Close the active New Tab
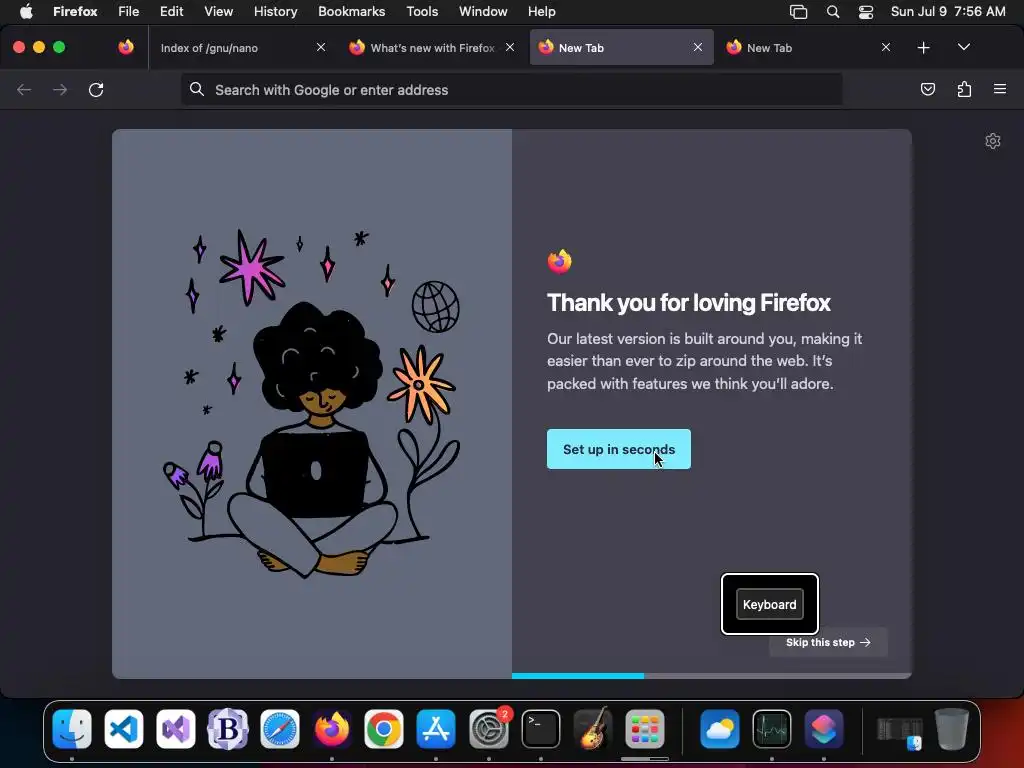The image size is (1024, 768). [697, 47]
